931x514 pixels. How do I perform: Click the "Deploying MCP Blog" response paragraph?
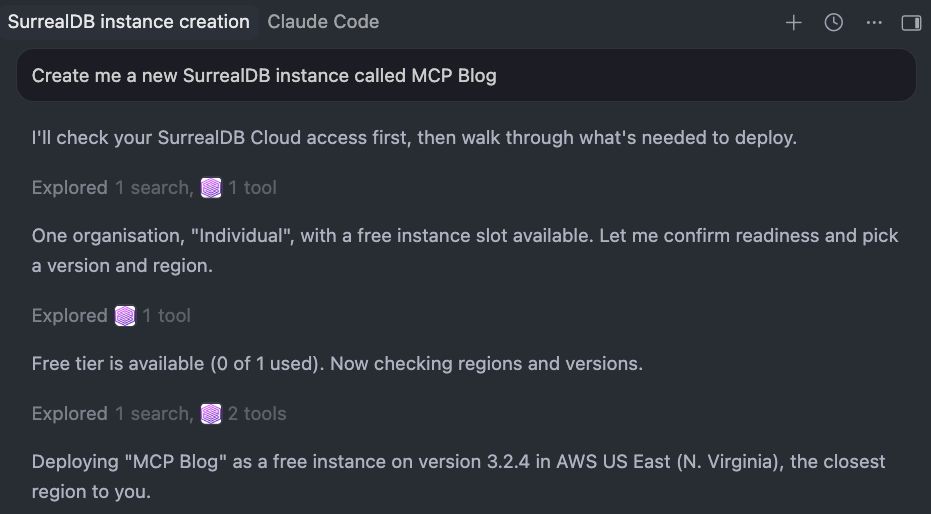(458, 477)
